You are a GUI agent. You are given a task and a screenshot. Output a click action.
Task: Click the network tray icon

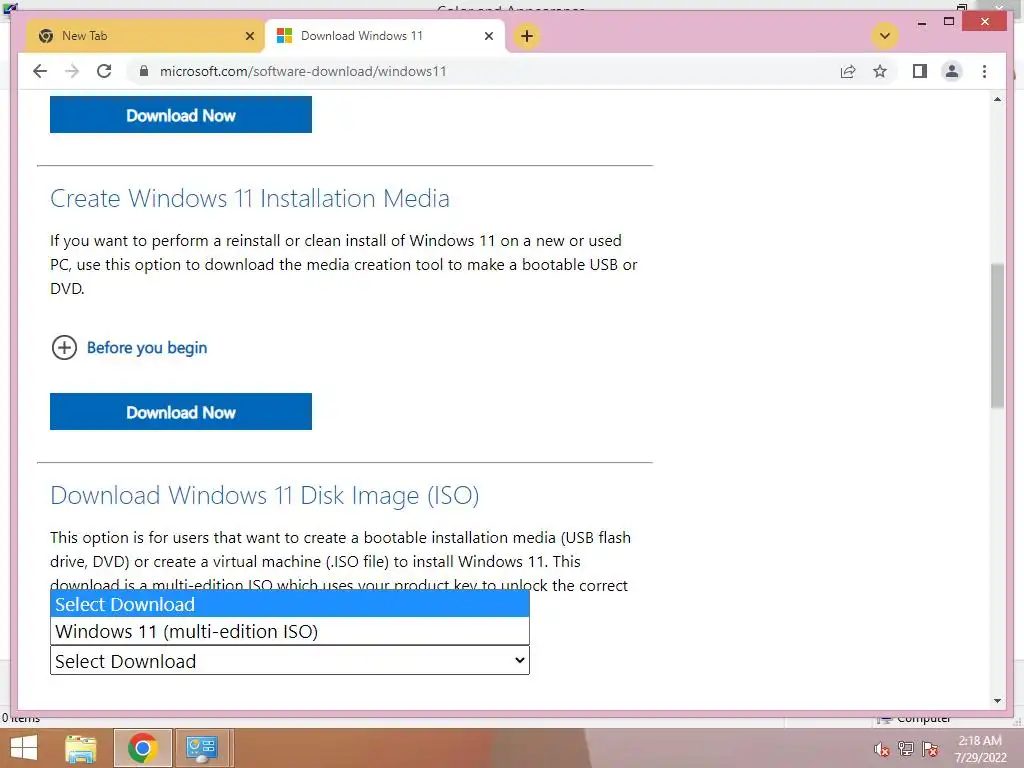point(906,749)
